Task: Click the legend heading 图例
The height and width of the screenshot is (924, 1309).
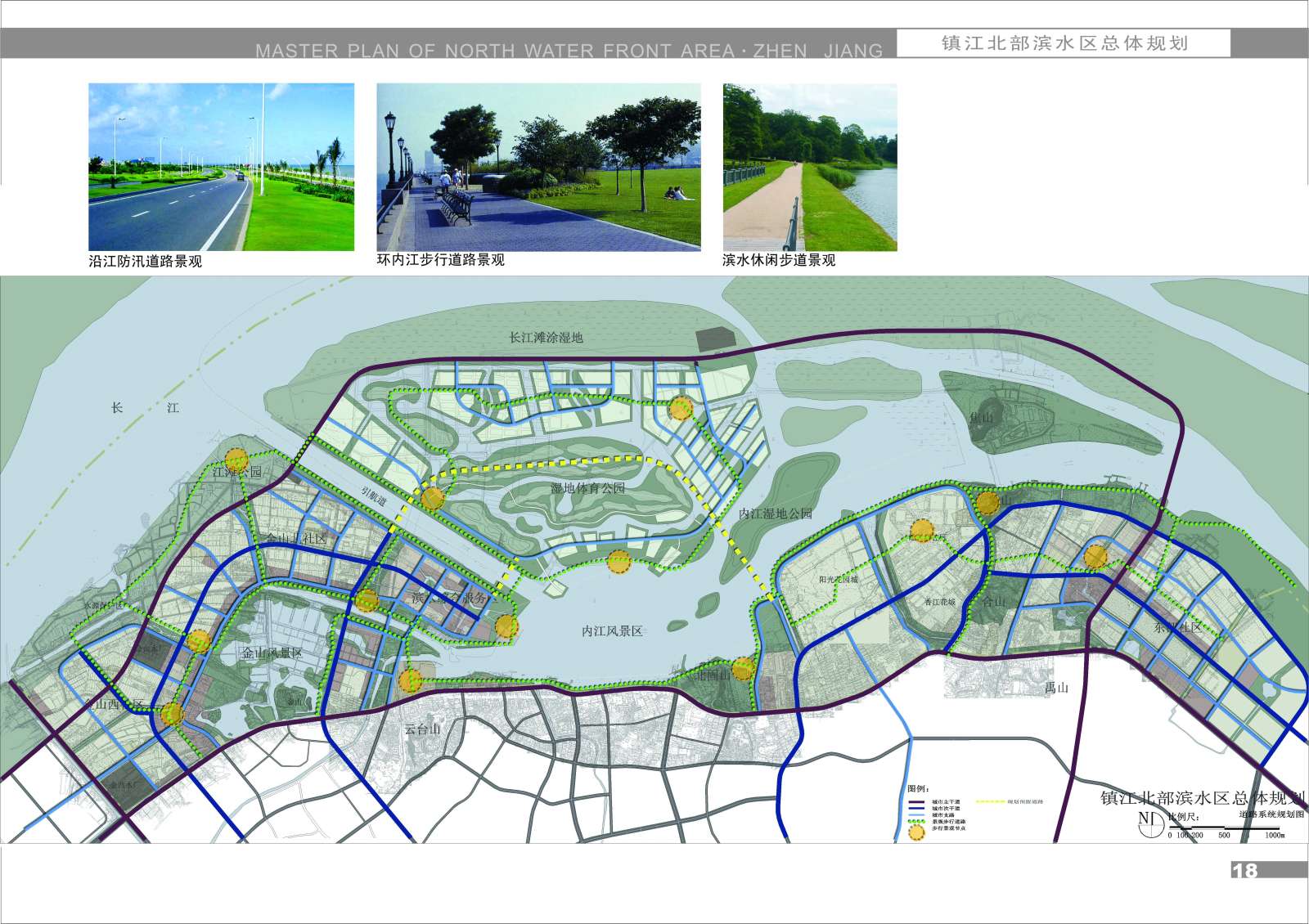Action: [918, 789]
